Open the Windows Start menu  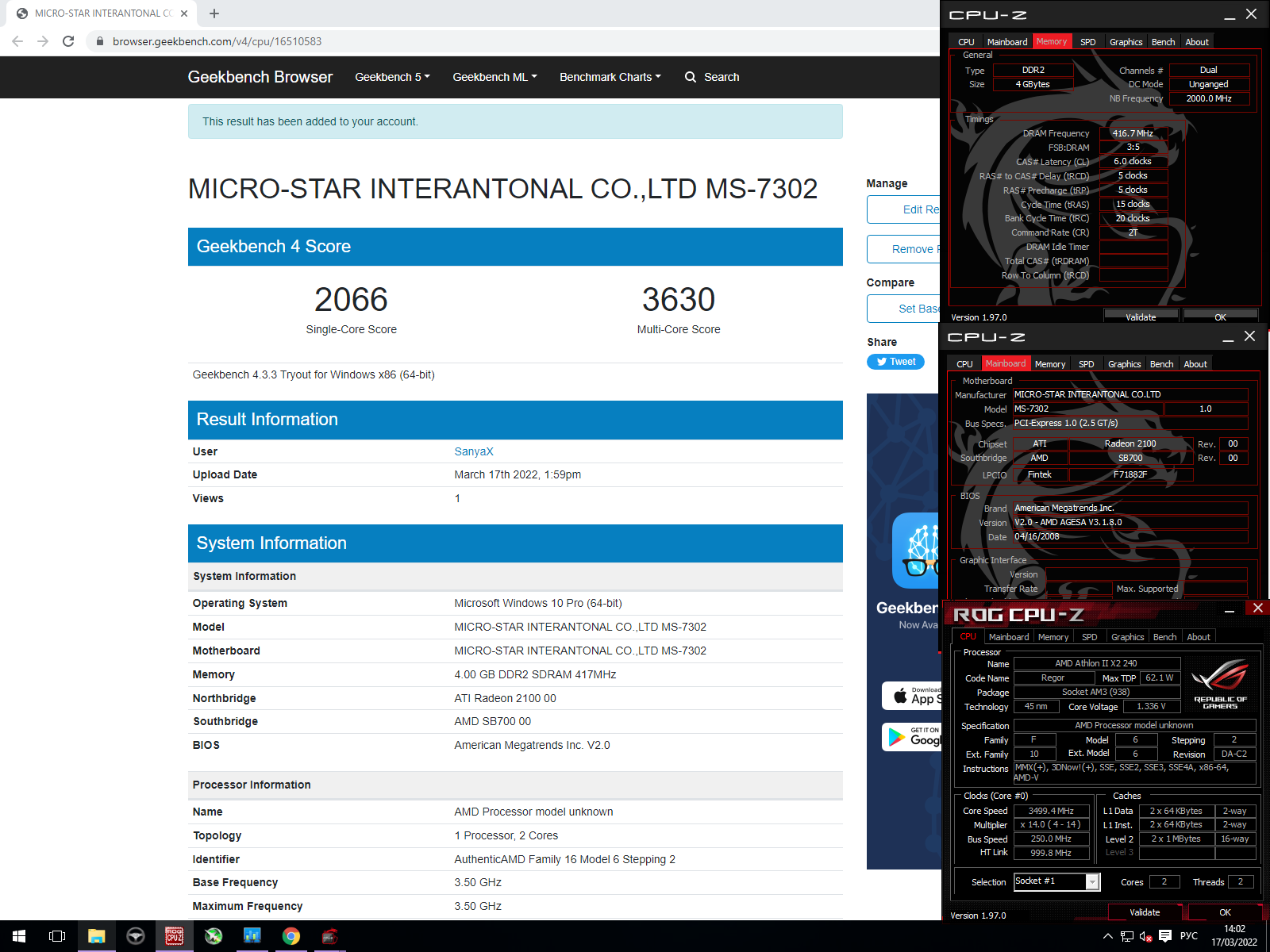click(x=19, y=936)
